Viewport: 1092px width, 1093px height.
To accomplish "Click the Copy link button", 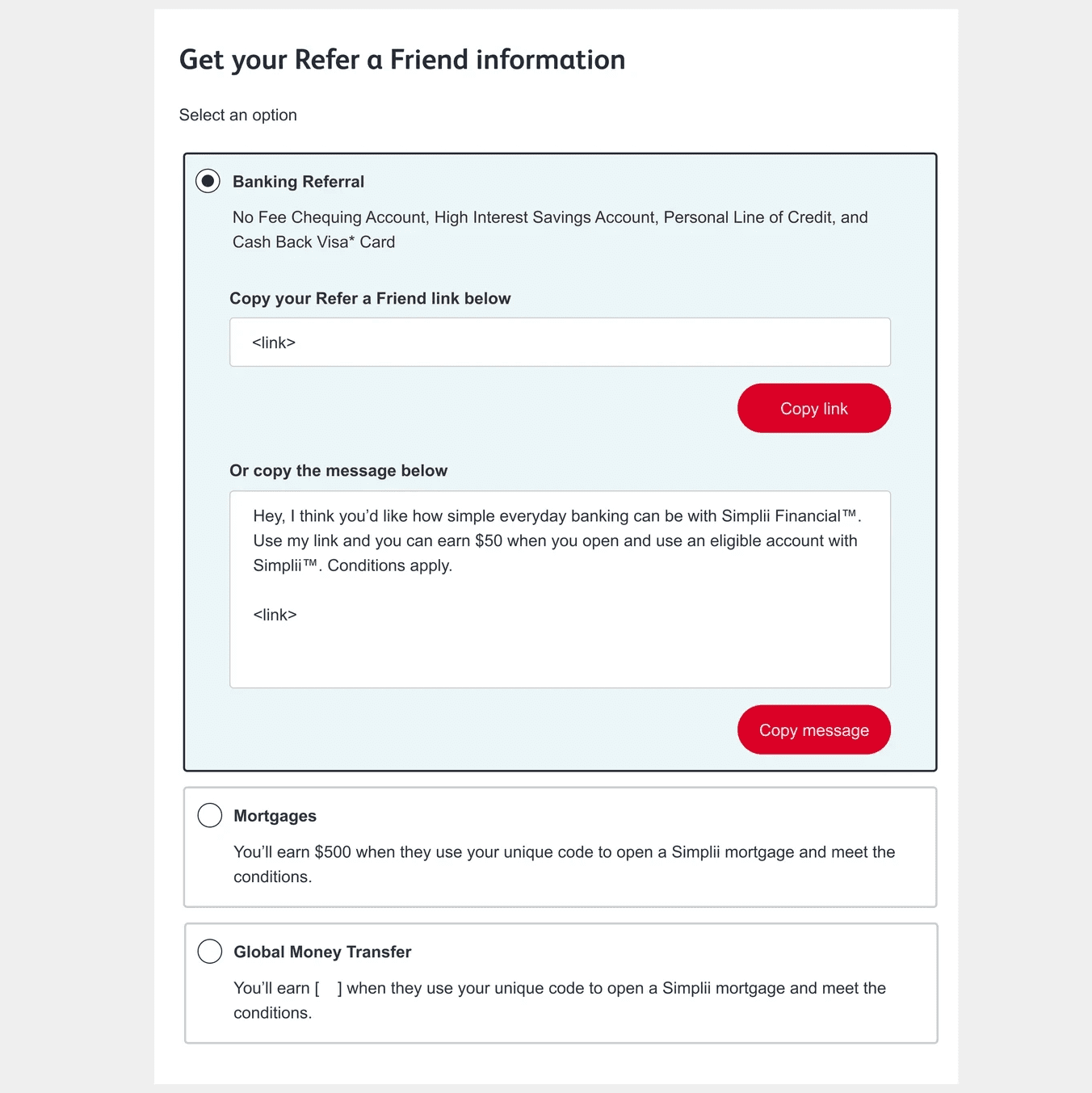I will 813,408.
